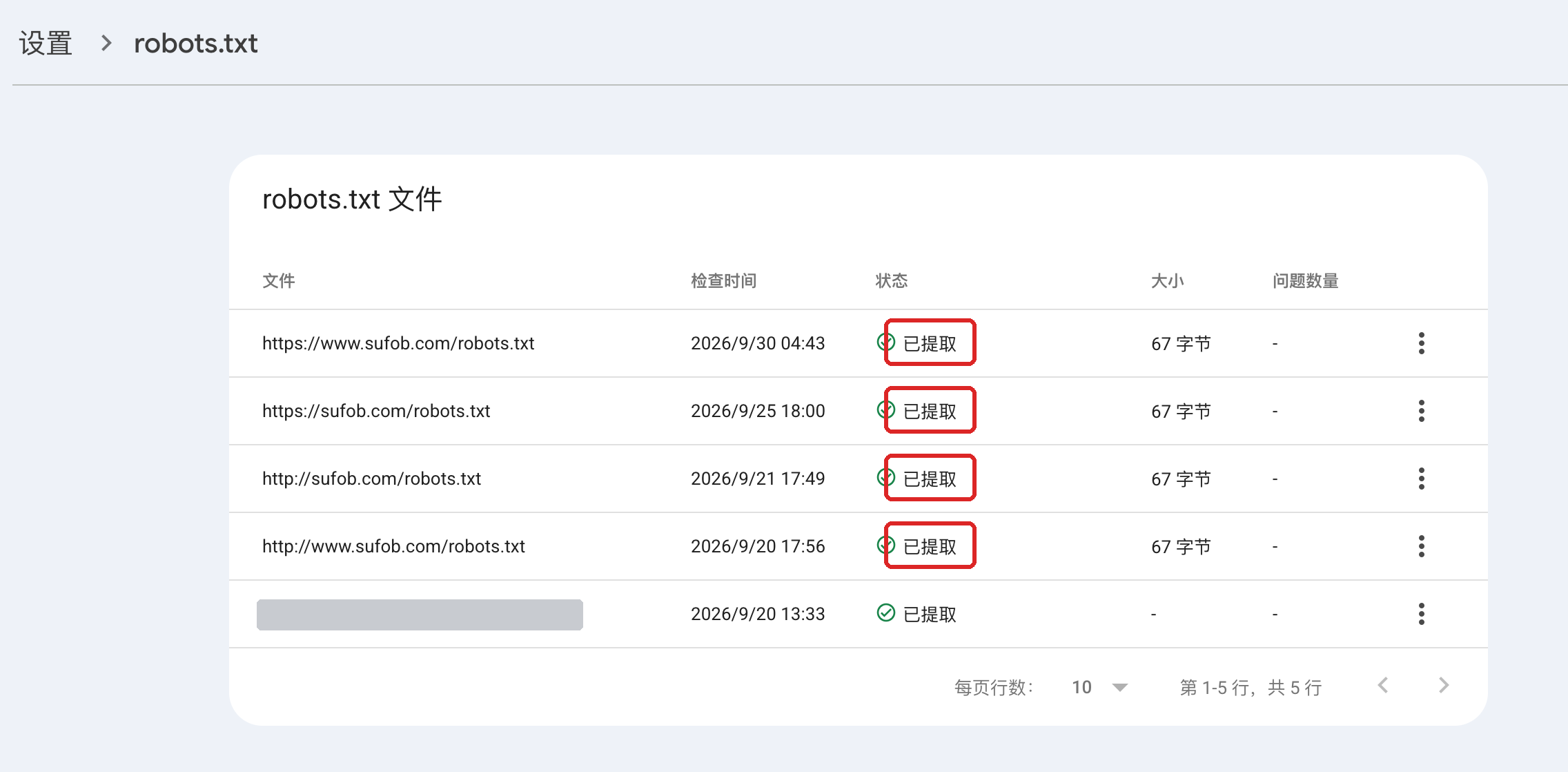Click the robots.txt breadcrumb title
The height and width of the screenshot is (772, 1568).
(196, 44)
